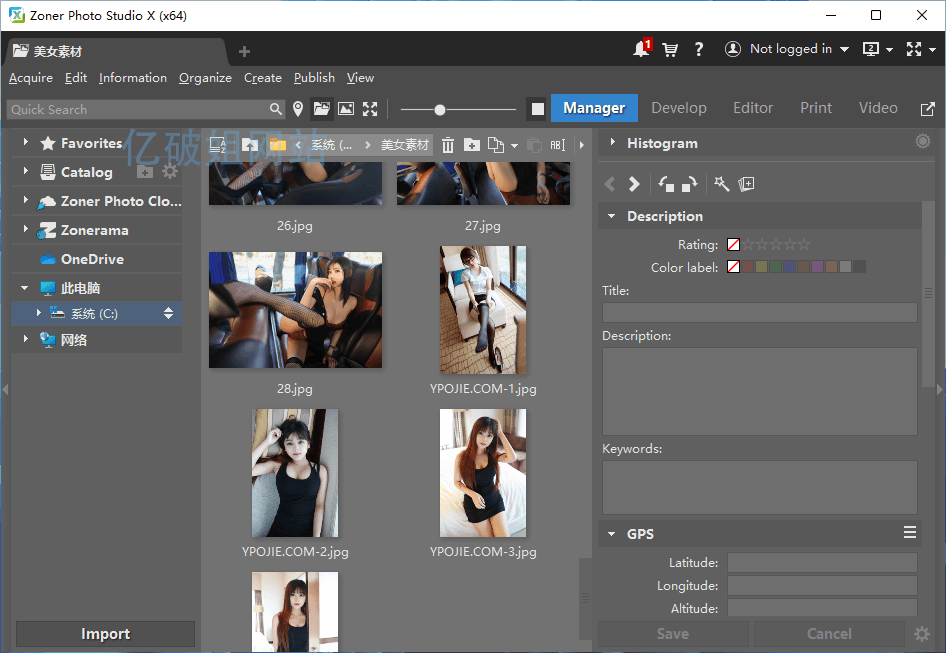
Task: Open the new folder icon in browser toolbar
Action: 472,145
